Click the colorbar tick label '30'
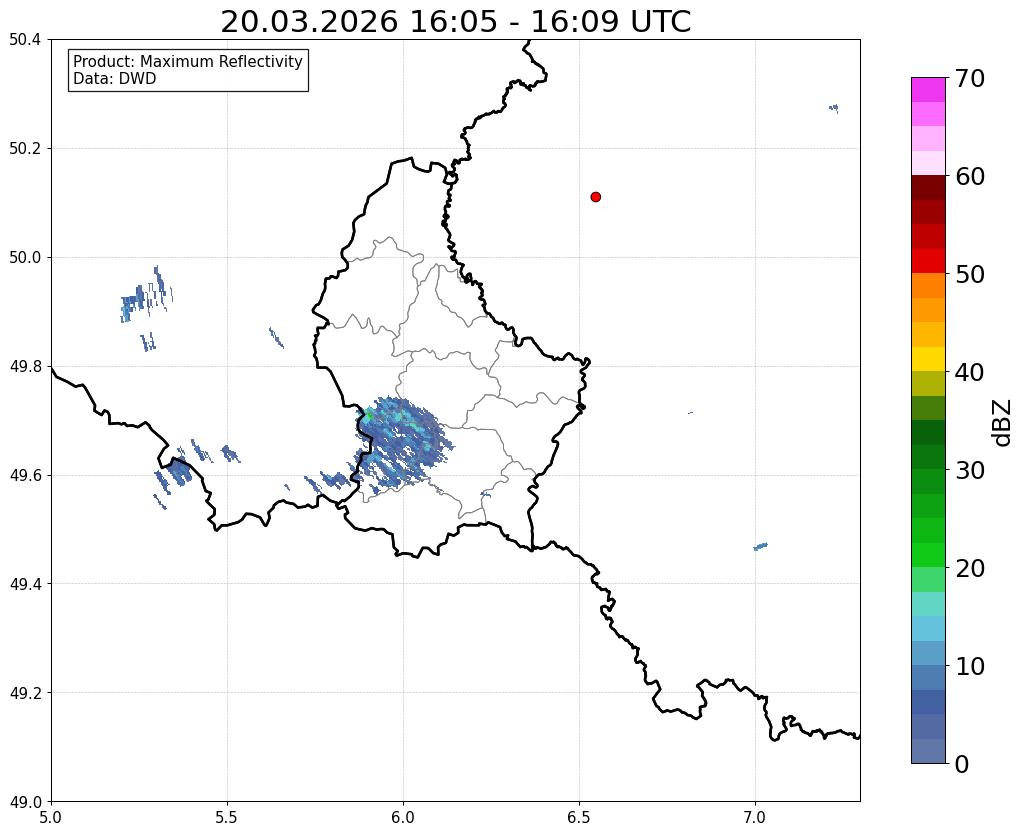Viewport: 1023px width, 834px height. coord(970,470)
